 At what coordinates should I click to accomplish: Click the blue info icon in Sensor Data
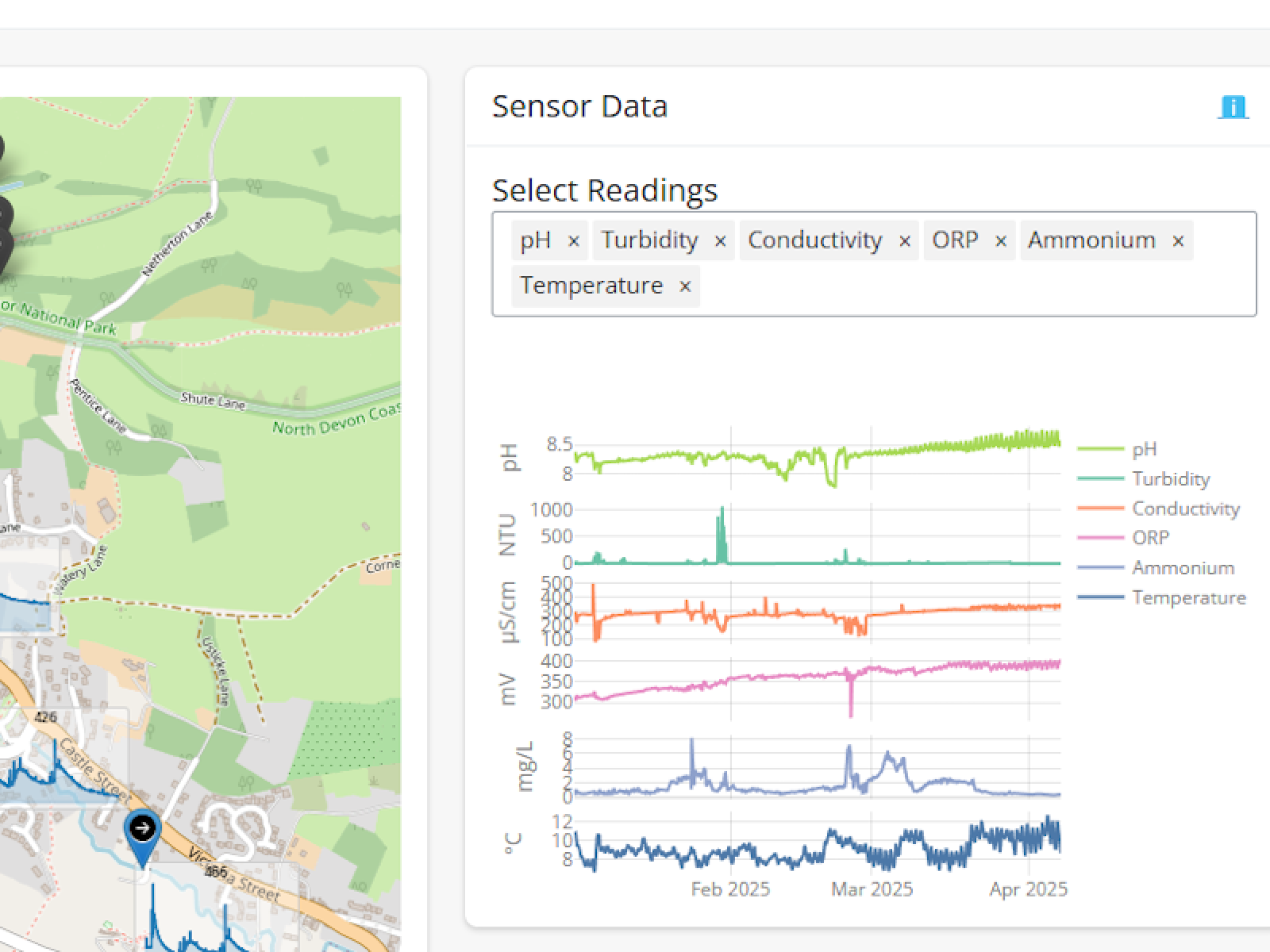1233,107
